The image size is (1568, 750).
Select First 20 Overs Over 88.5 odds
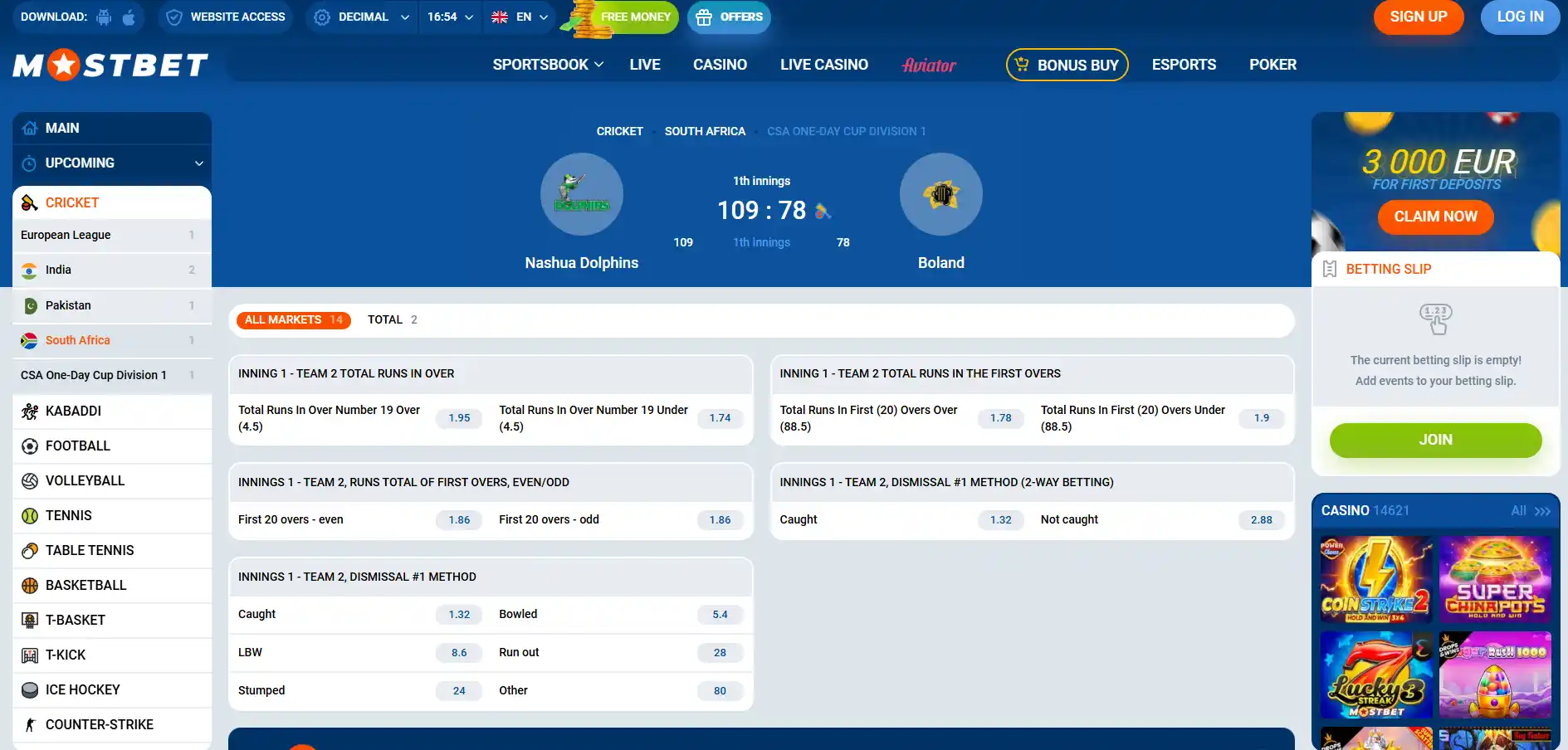click(1000, 418)
